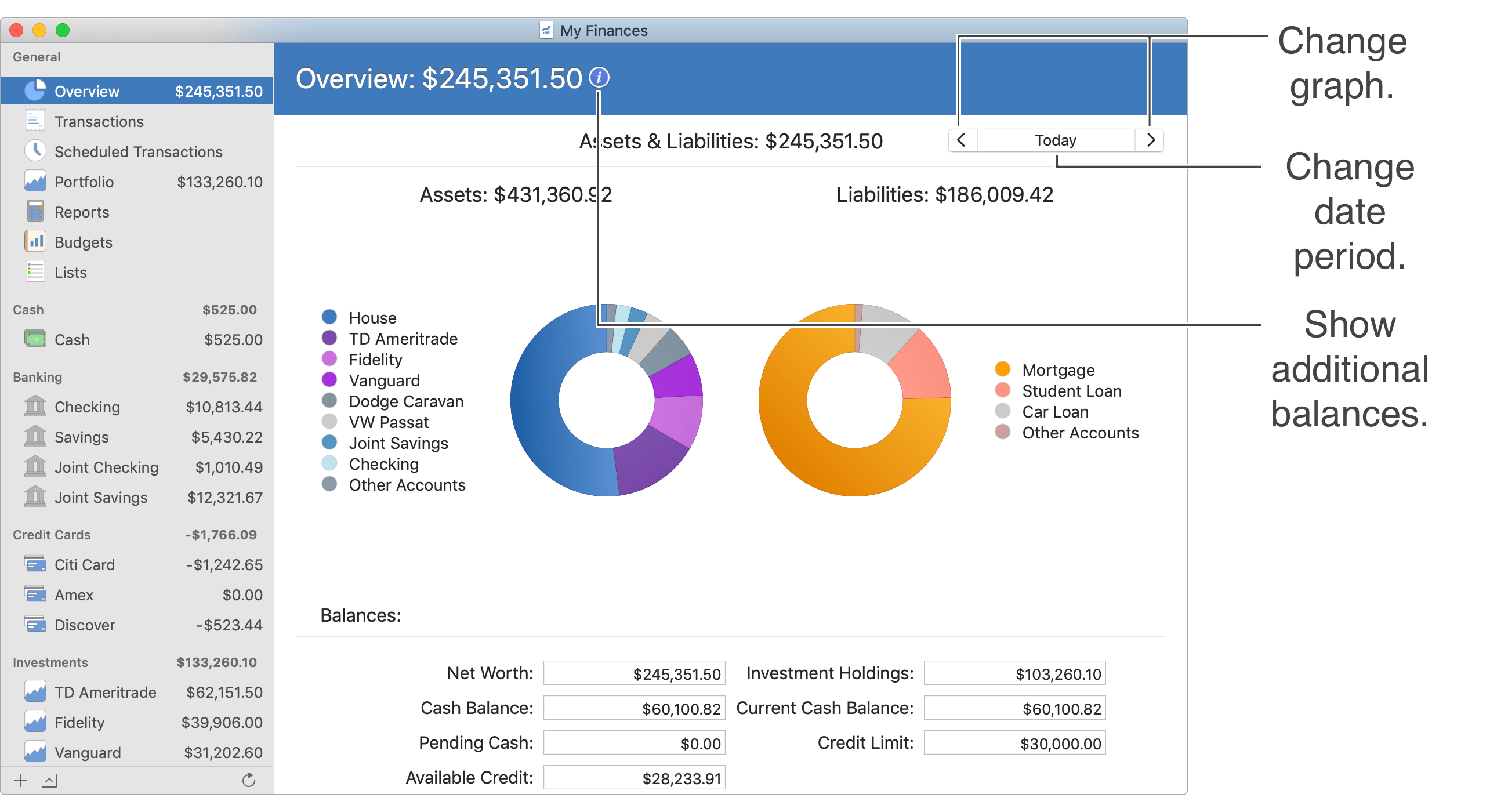
Task: Select the Overview sidebar item
Action: coord(86,91)
